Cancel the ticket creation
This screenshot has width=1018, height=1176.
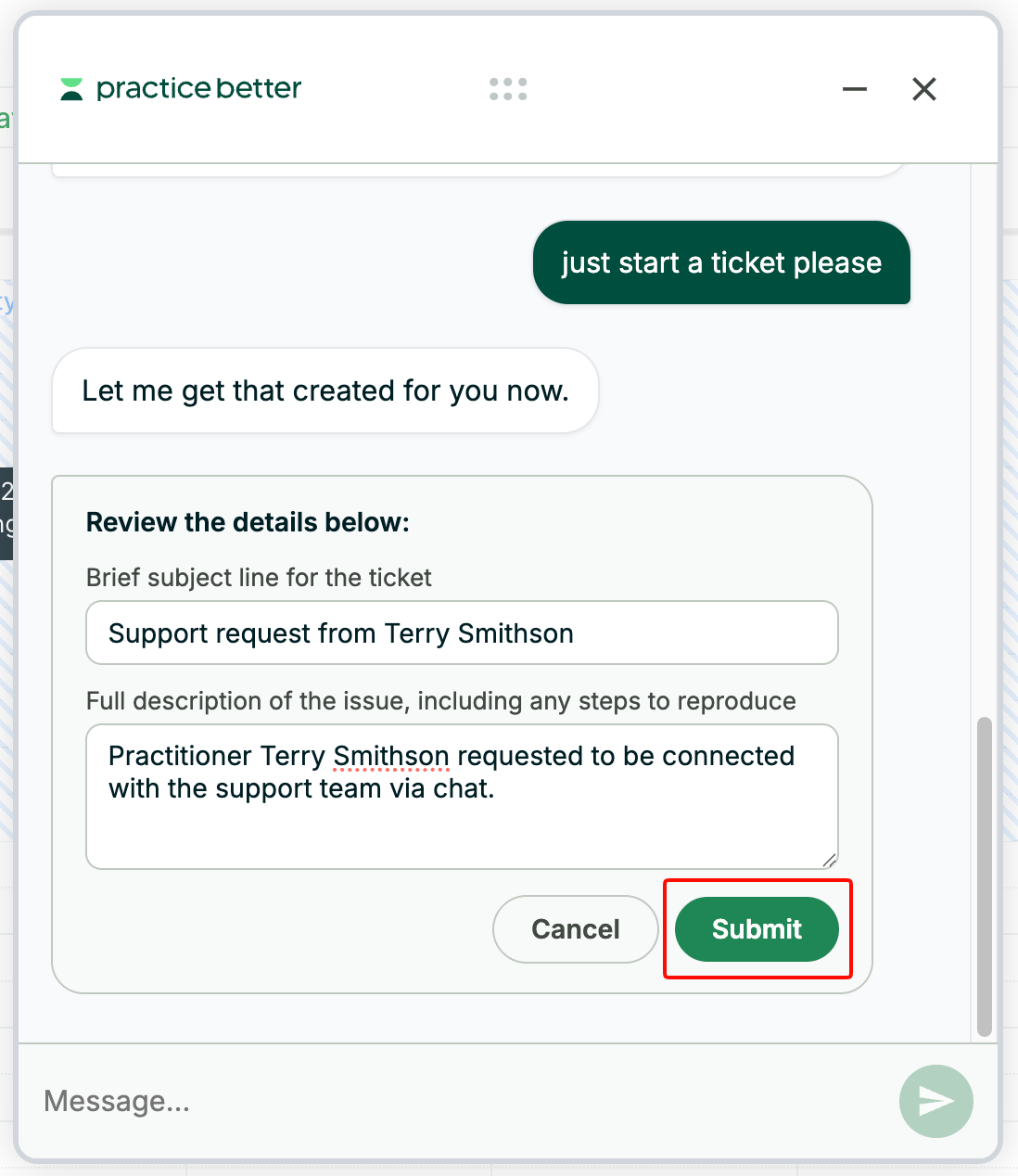[576, 929]
